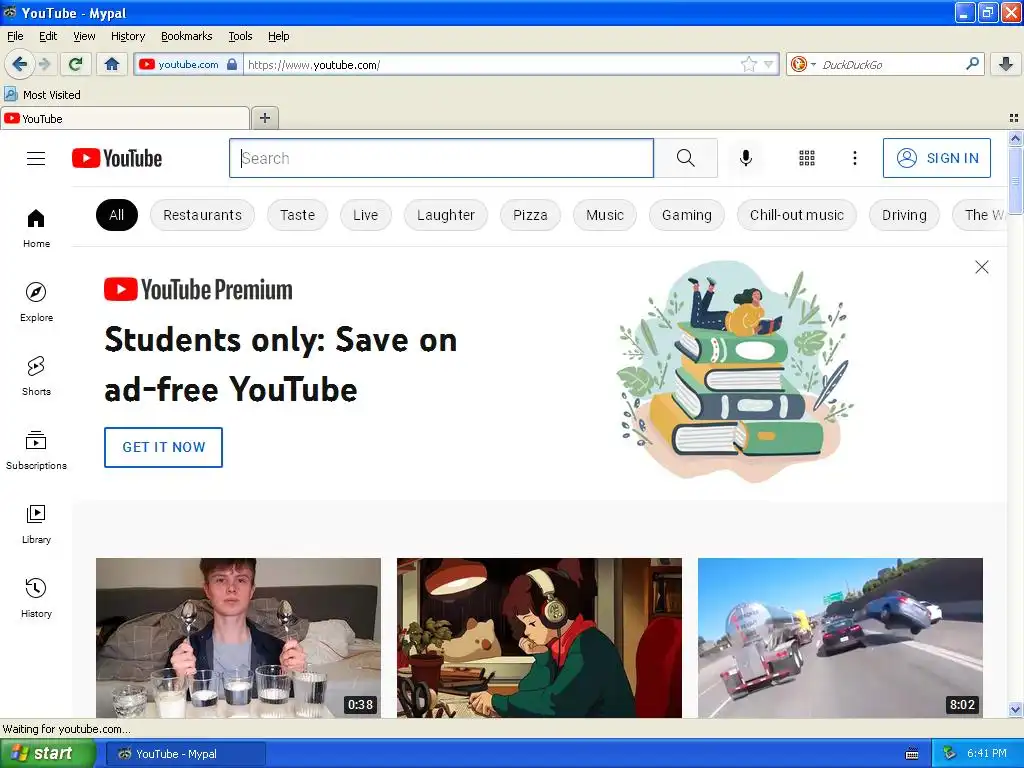
Task: Open Library in sidebar
Action: [x=36, y=524]
